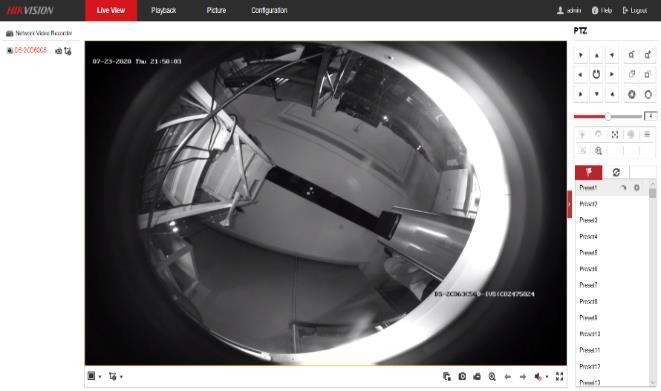Switch to the Playback tab
Image resolution: width=661 pixels, height=391 pixels.
[164, 10]
